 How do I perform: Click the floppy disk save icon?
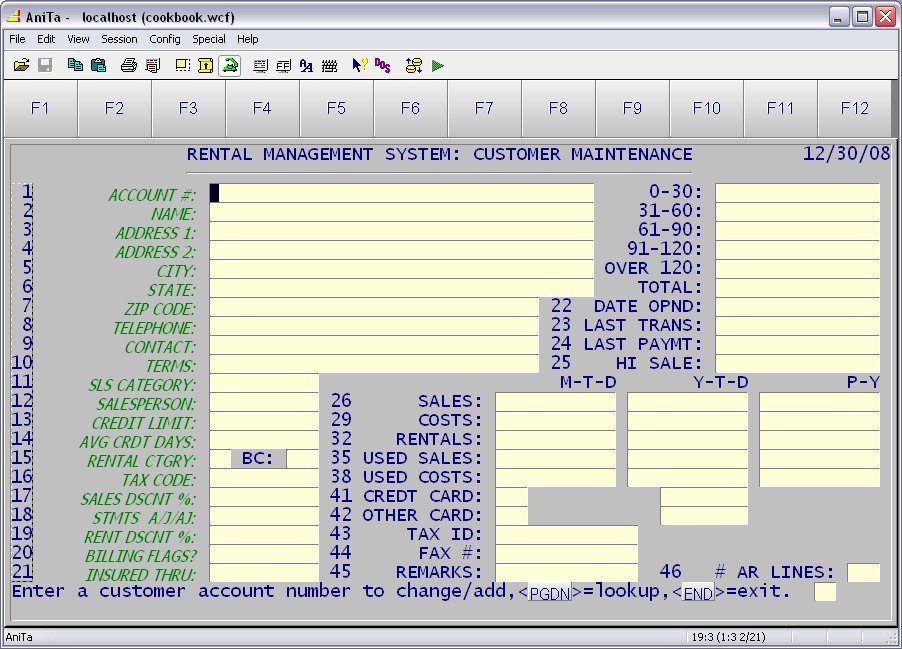[45, 65]
